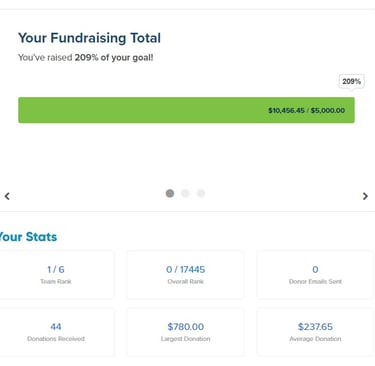Click the Largest Donation label text
The height and width of the screenshot is (366, 375).
pyautogui.click(x=185, y=339)
